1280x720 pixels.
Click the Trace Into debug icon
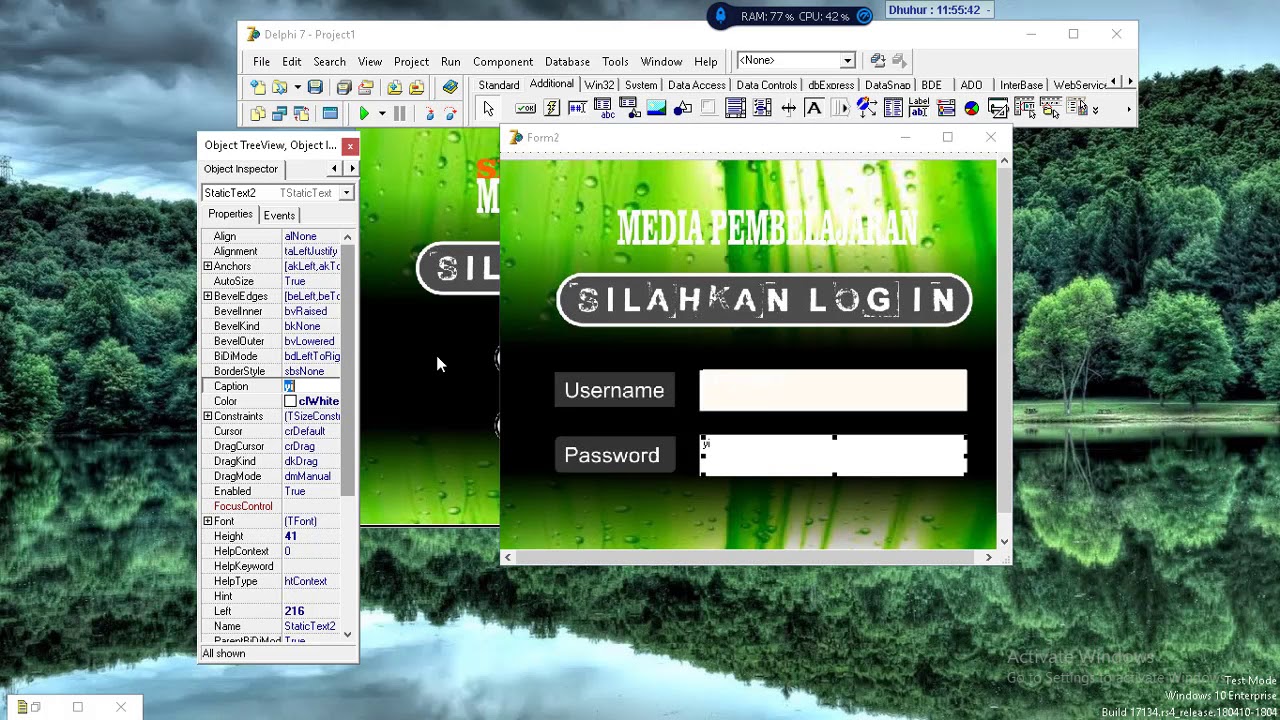click(430, 113)
